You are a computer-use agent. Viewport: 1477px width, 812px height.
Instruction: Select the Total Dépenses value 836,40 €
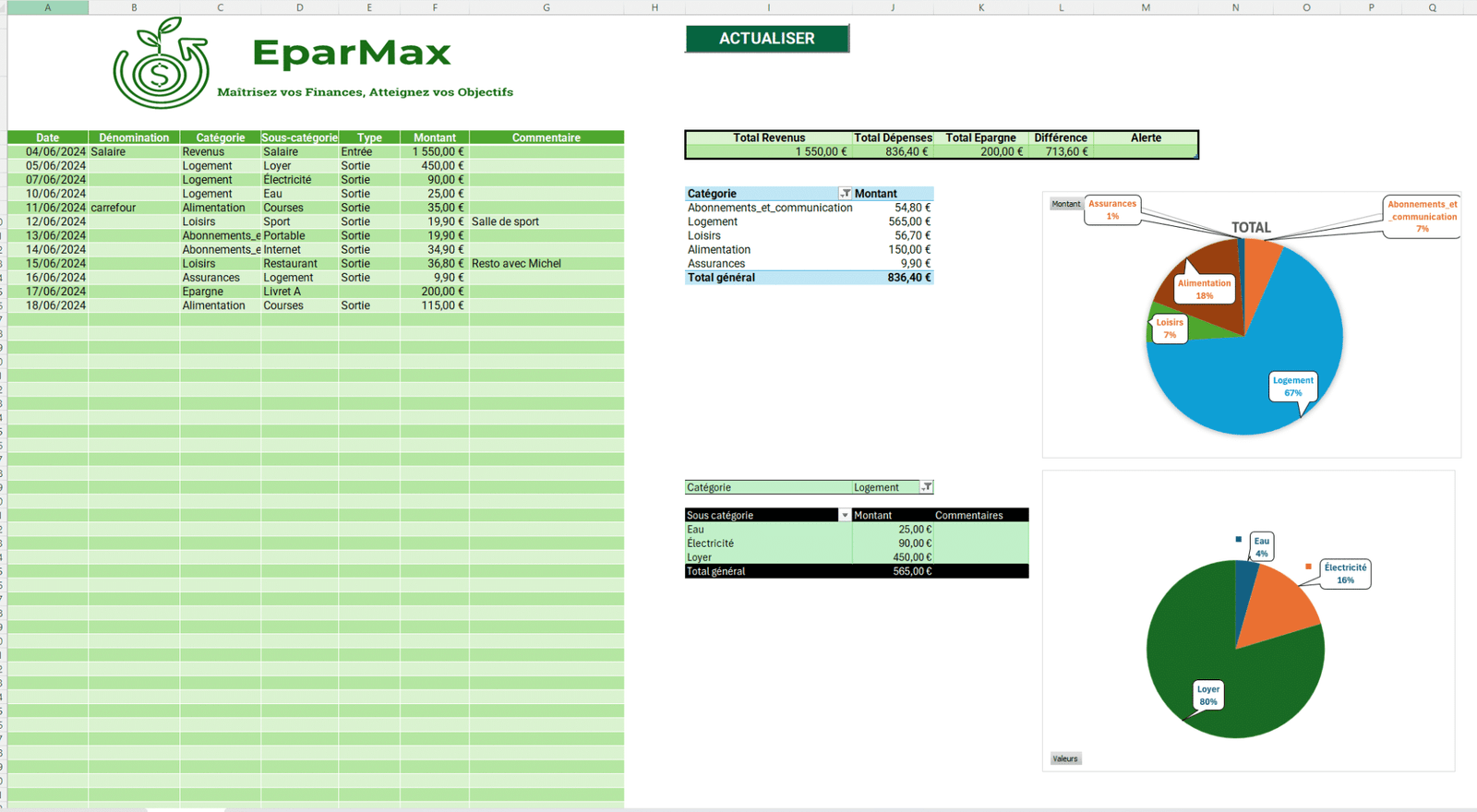893,151
